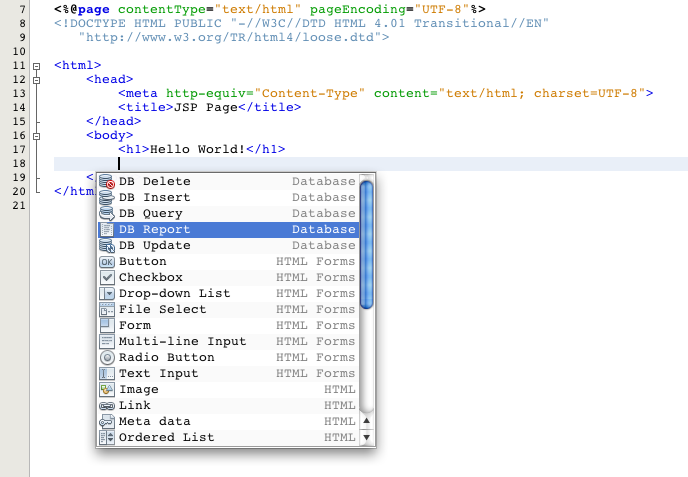The width and height of the screenshot is (688, 477).
Task: Collapse the html tag fold on line 11
Action: (36, 66)
